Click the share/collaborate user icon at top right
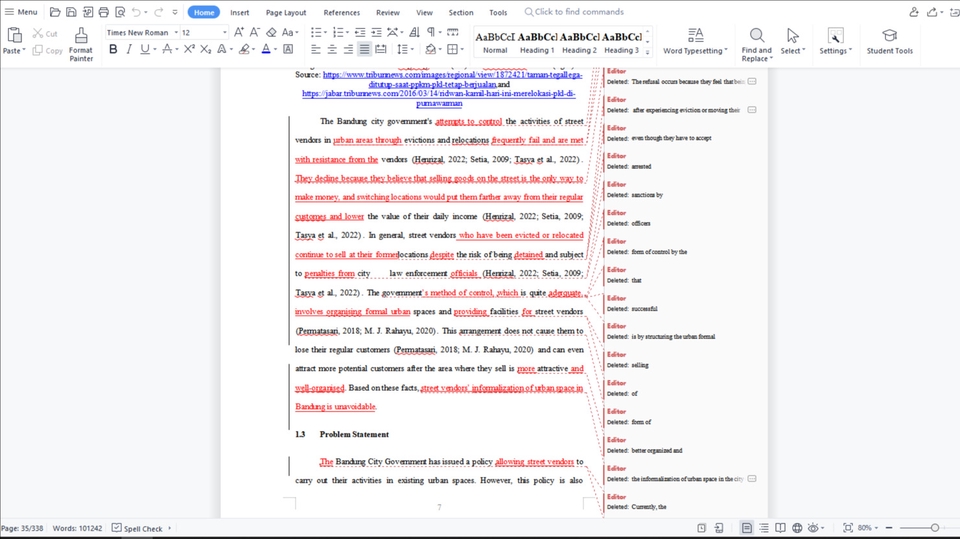960x539 pixels. point(913,12)
